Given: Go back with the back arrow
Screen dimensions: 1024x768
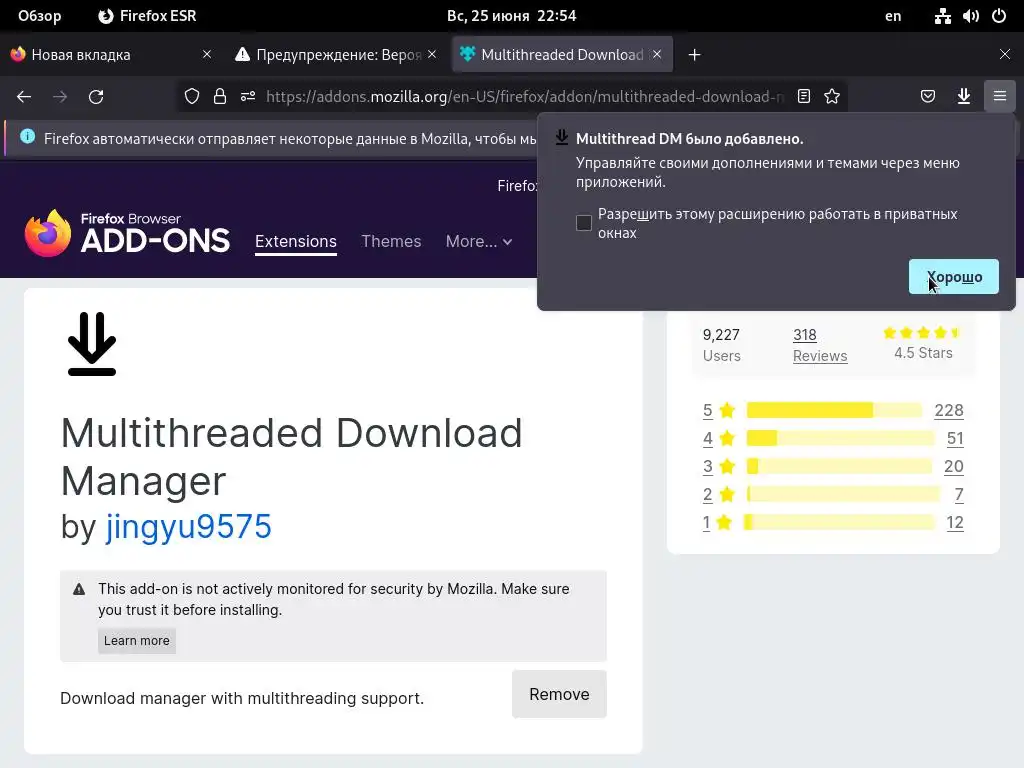Looking at the screenshot, I should 24,97.
